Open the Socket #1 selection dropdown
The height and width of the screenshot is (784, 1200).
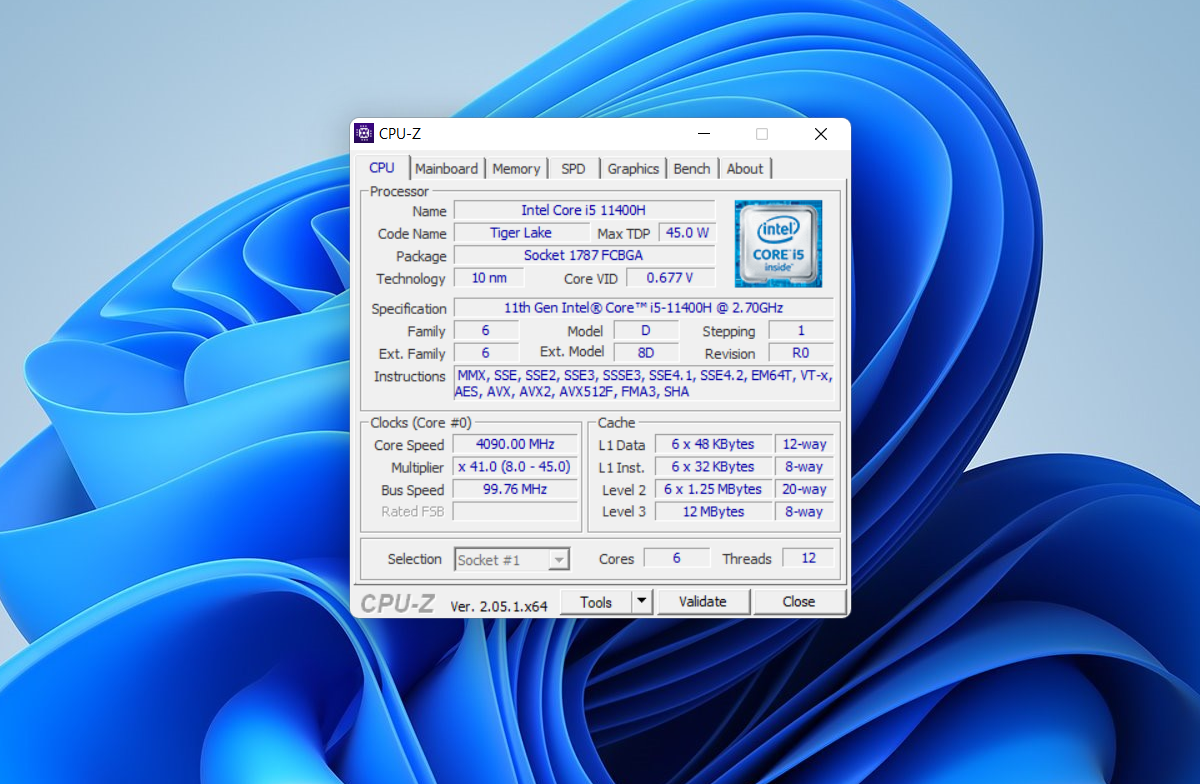pyautogui.click(x=512, y=560)
